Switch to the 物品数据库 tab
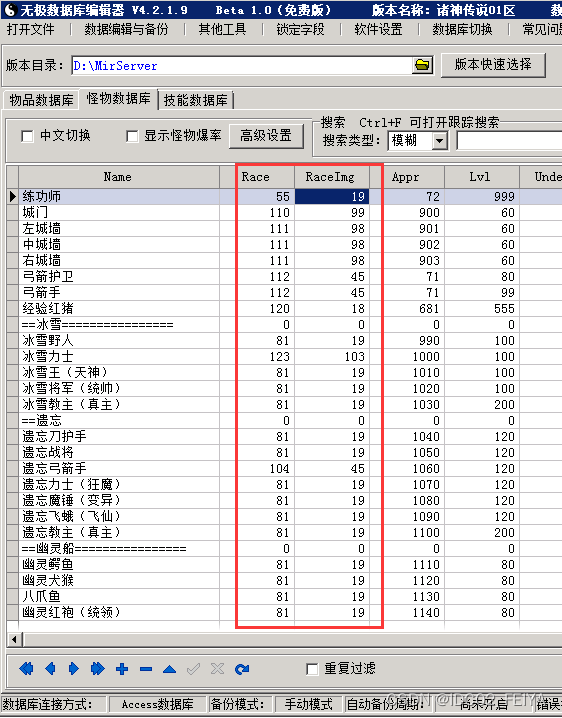The height and width of the screenshot is (718, 562). pos(41,100)
